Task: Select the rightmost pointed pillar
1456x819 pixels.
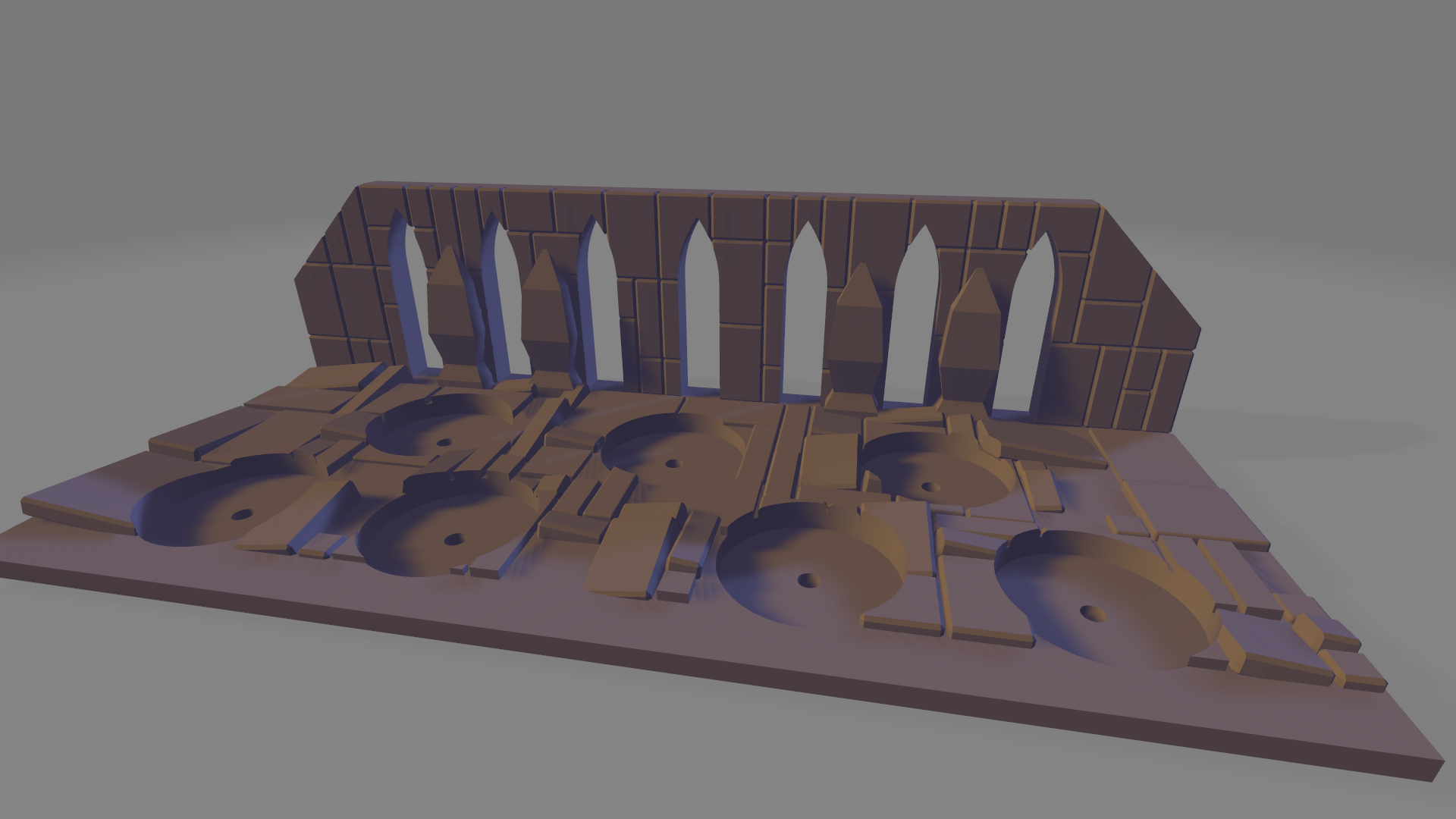Action: [970, 341]
